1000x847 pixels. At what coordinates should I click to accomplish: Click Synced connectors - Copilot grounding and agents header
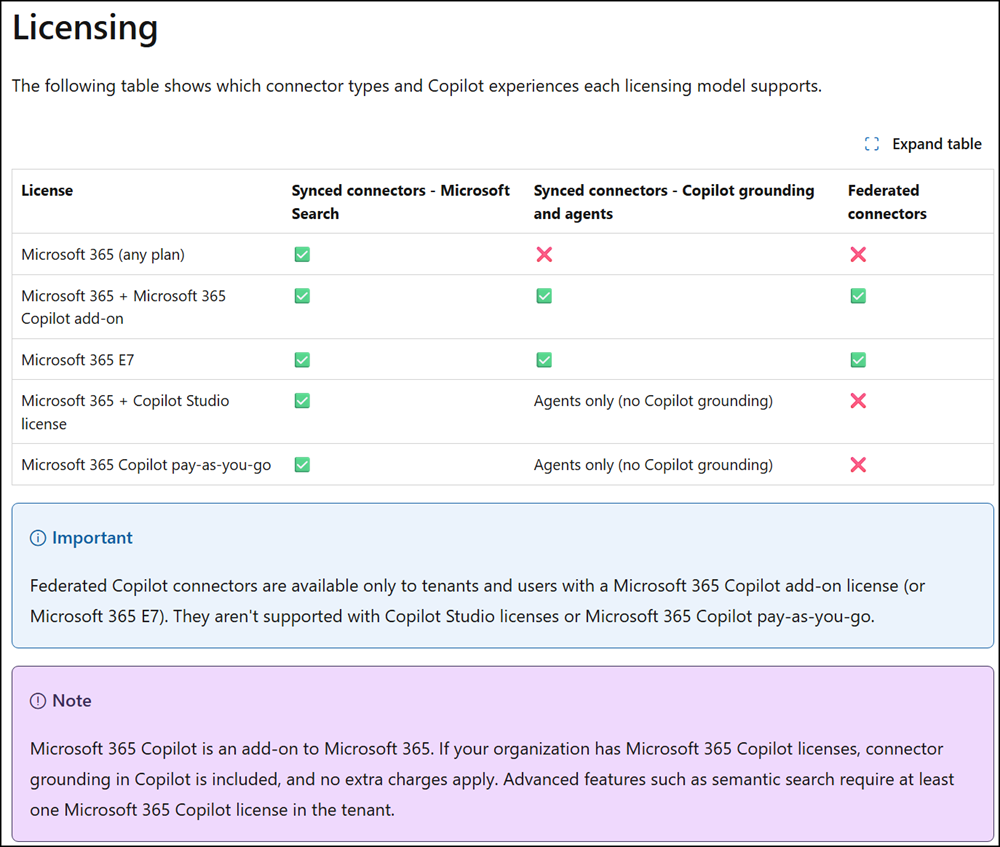(x=674, y=202)
